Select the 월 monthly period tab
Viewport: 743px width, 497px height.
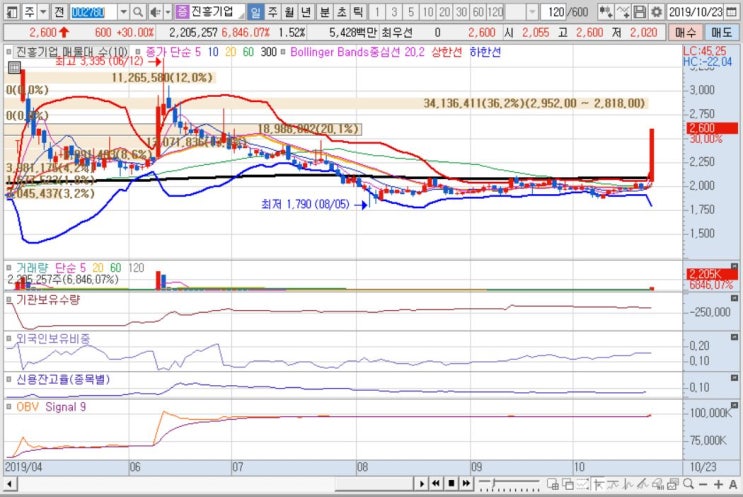click(289, 11)
